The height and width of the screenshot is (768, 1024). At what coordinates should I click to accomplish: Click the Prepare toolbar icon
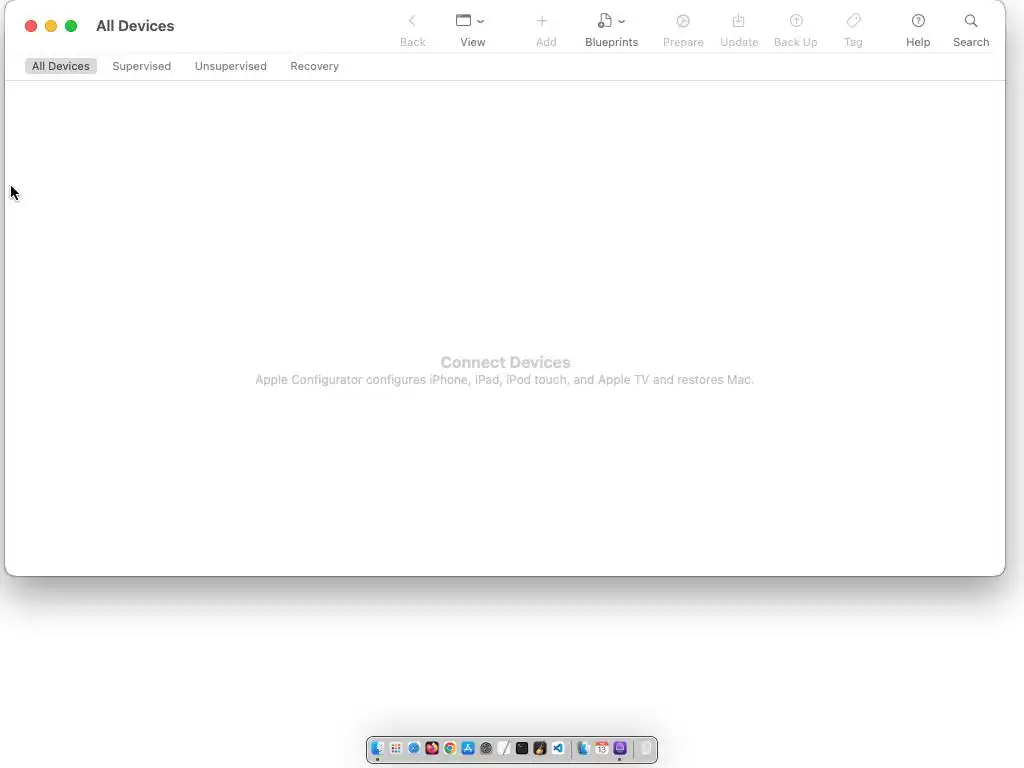(x=683, y=21)
